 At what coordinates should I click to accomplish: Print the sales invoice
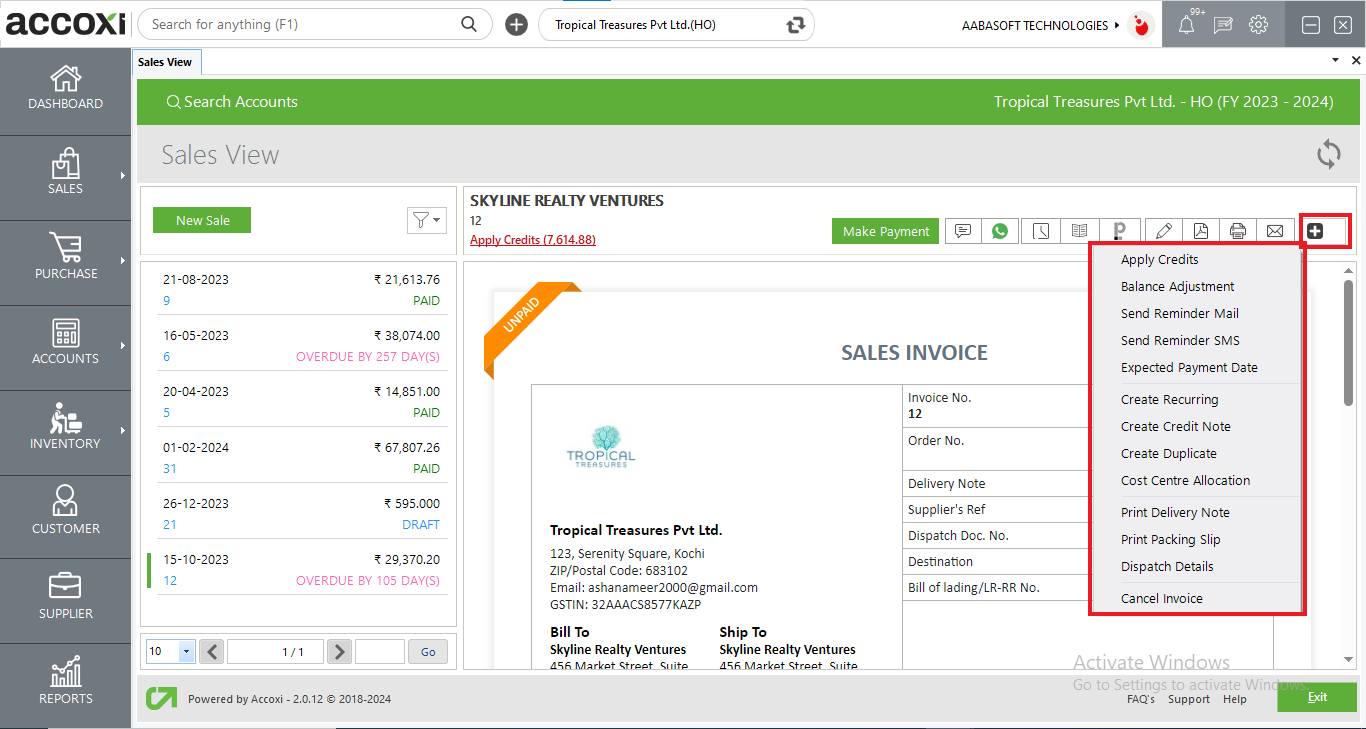pyautogui.click(x=1238, y=230)
